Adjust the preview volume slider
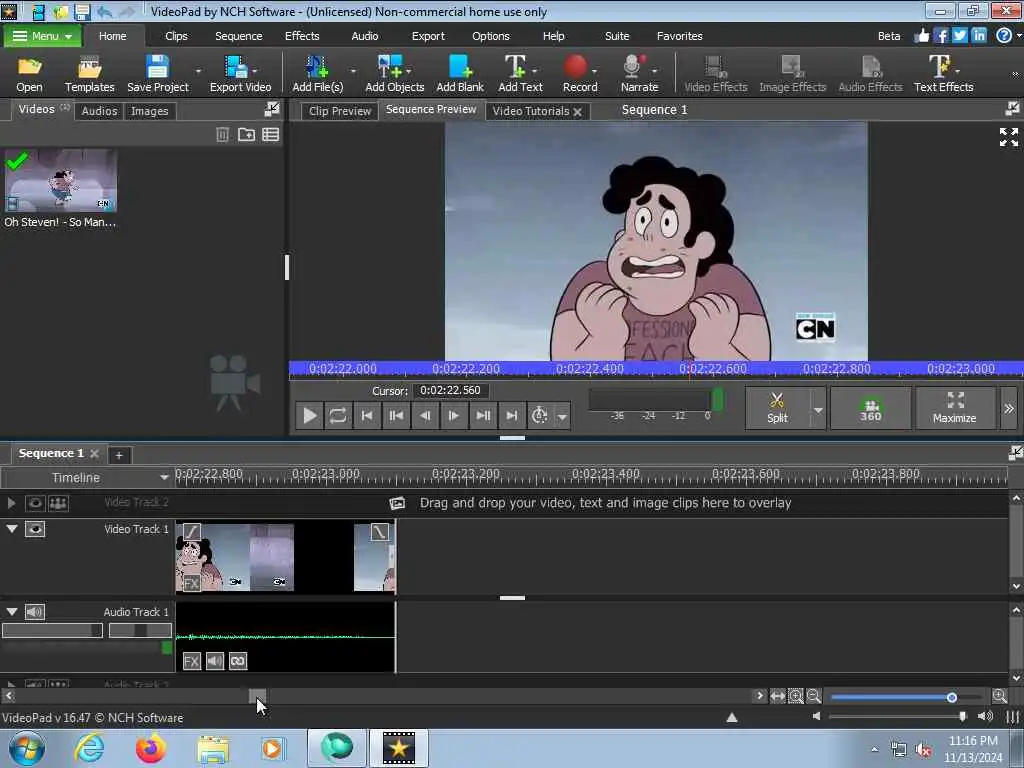 [962, 716]
